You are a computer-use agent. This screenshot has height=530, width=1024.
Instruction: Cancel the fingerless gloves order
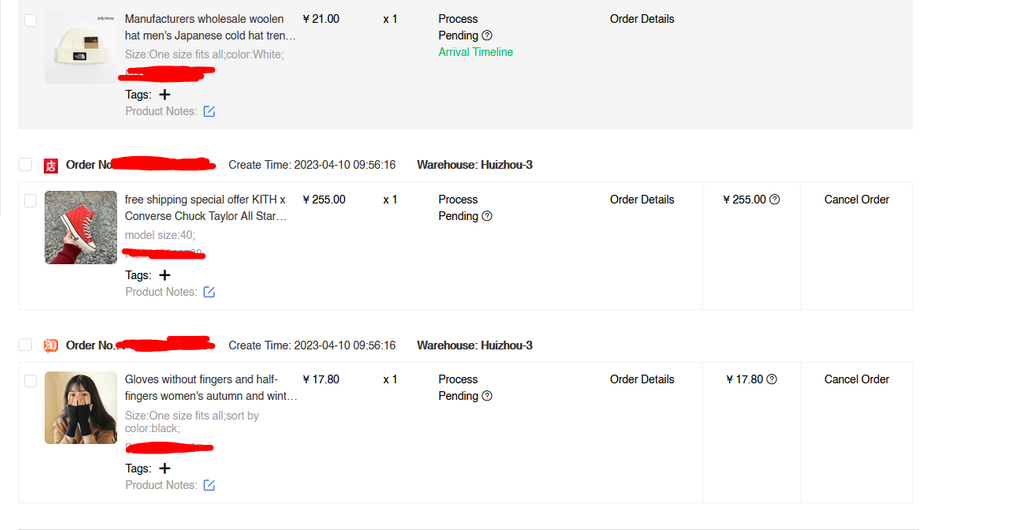tap(856, 379)
